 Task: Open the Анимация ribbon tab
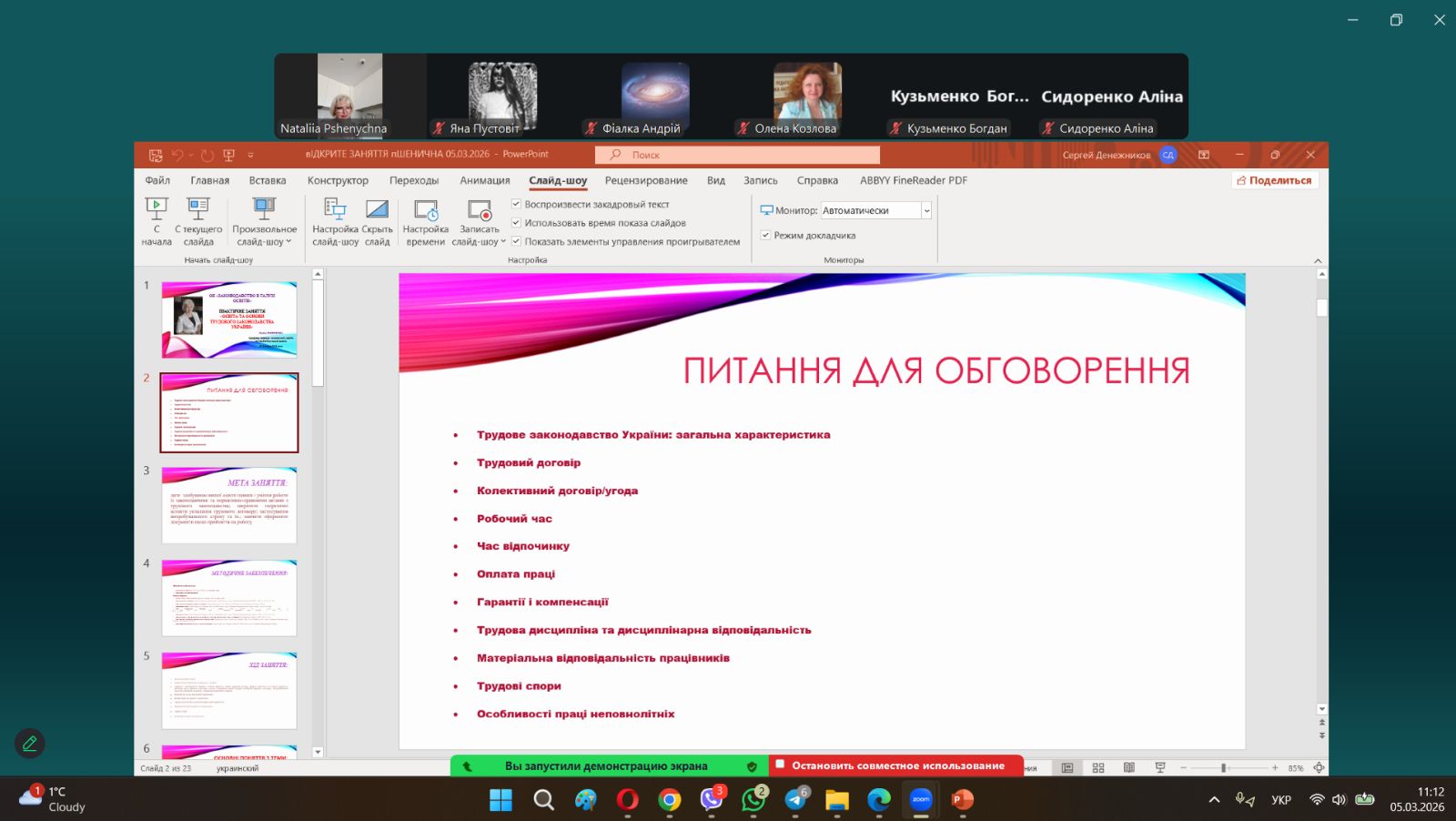[x=484, y=180]
